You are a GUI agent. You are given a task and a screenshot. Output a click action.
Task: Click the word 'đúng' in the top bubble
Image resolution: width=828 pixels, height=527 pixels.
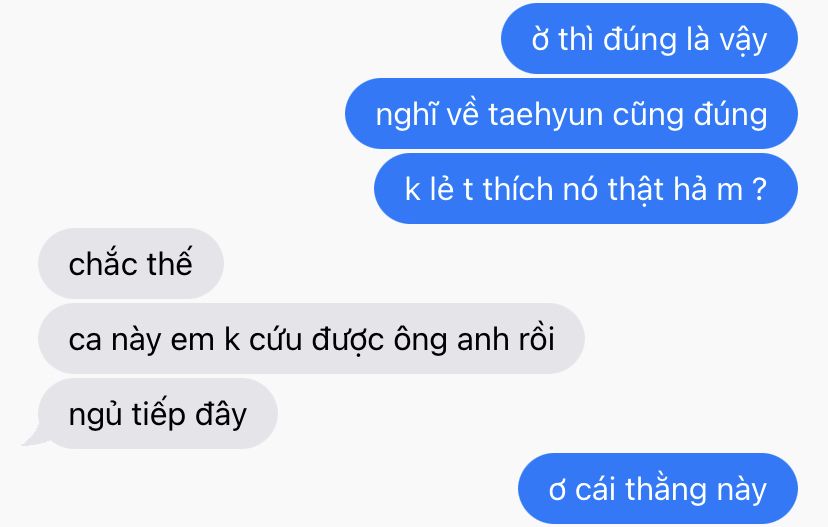pos(639,40)
